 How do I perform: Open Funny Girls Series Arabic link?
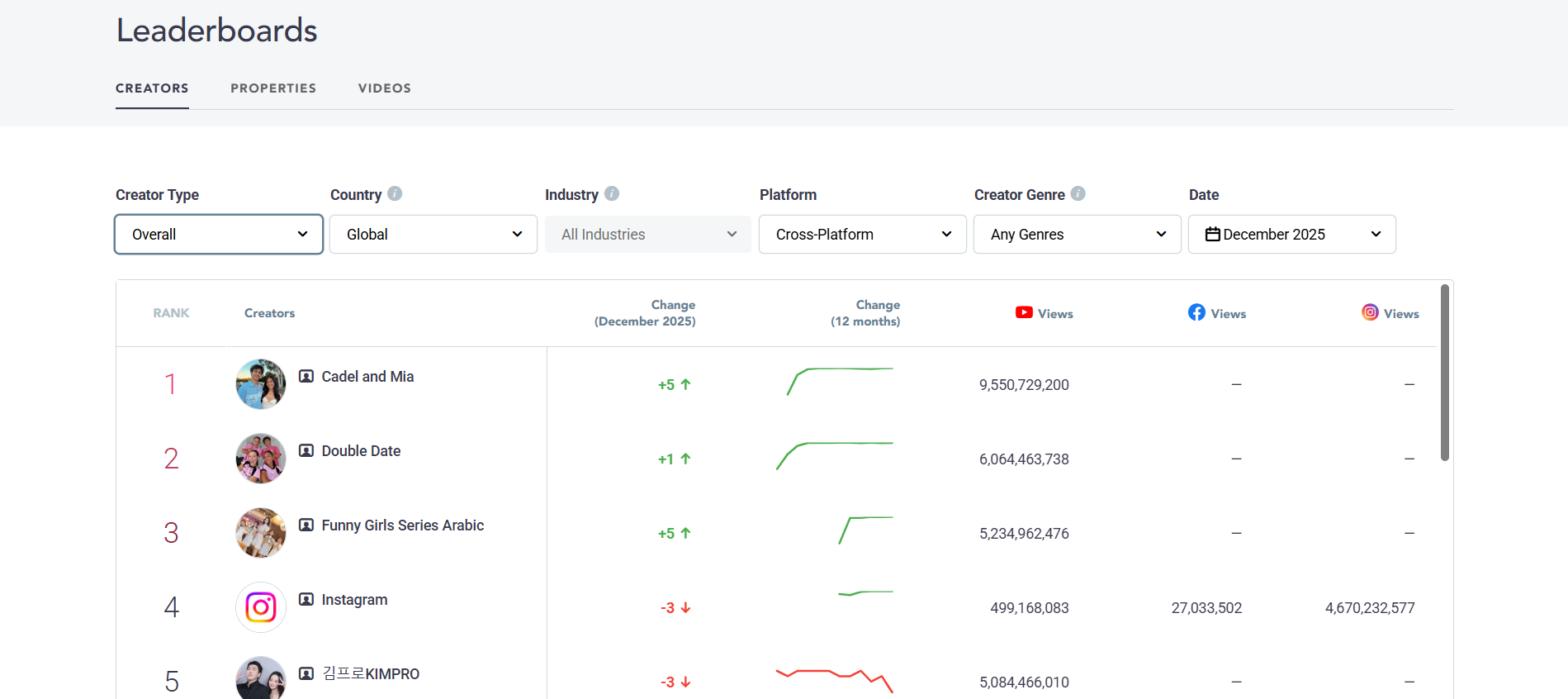pyautogui.click(x=403, y=525)
